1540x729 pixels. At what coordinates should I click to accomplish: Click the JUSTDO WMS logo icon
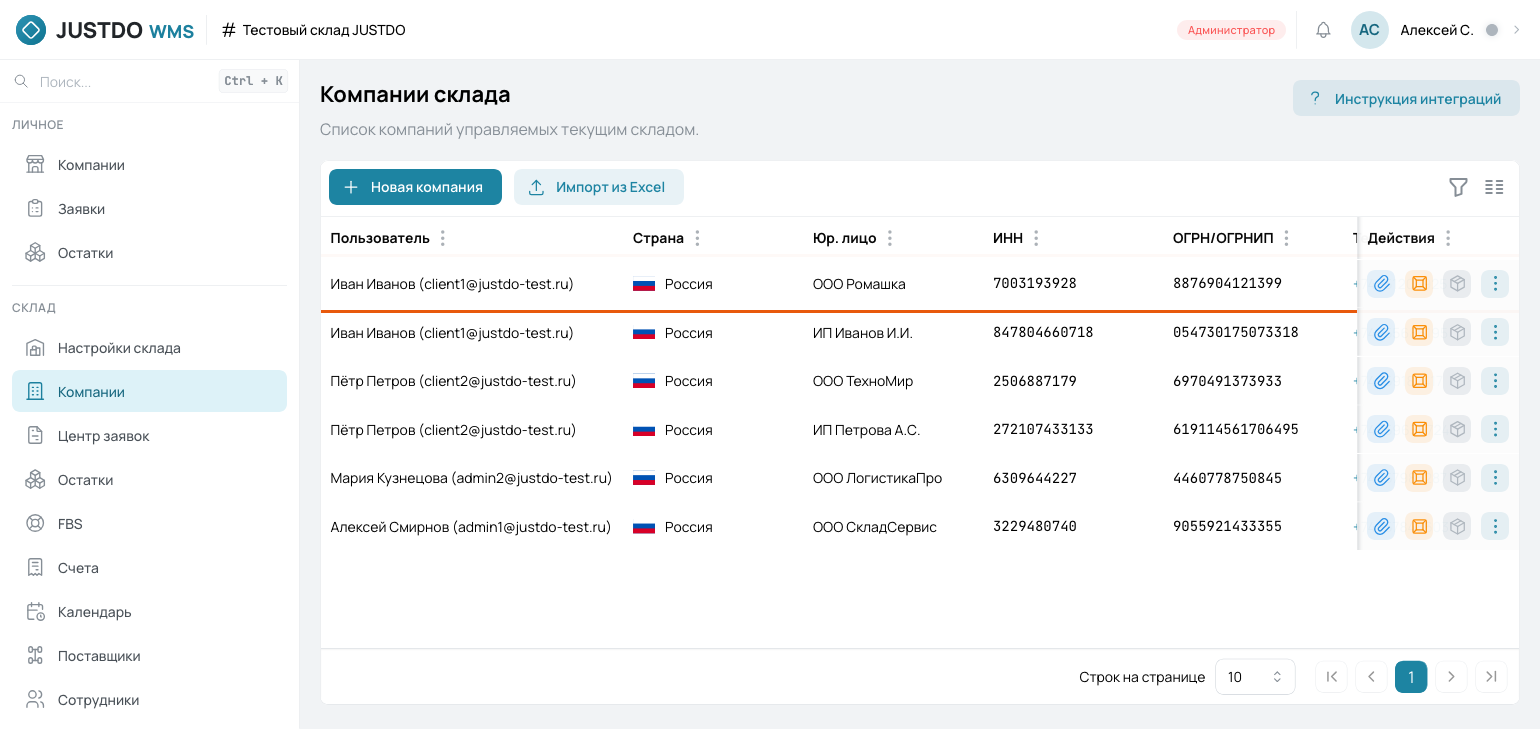31,30
